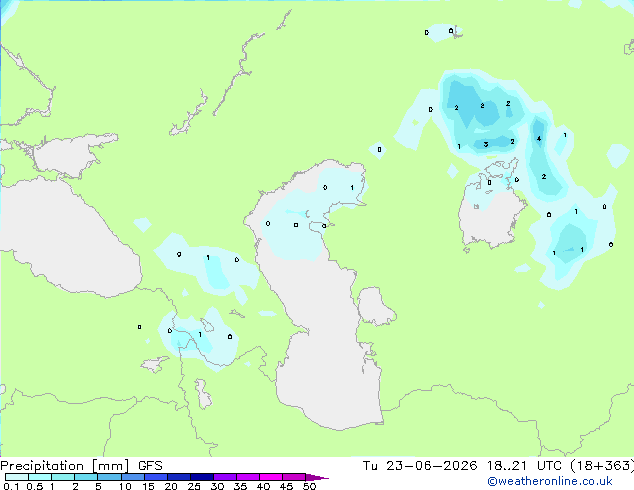Click the date "Tu 23-06-2026"
Screen dimensions: 634x490
[420, 466]
